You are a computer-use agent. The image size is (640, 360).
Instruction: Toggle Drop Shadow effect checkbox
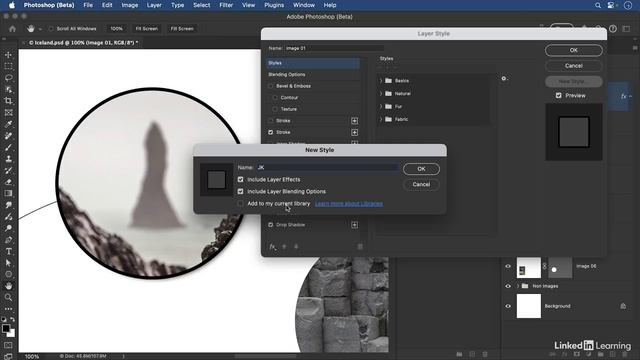[x=271, y=225]
